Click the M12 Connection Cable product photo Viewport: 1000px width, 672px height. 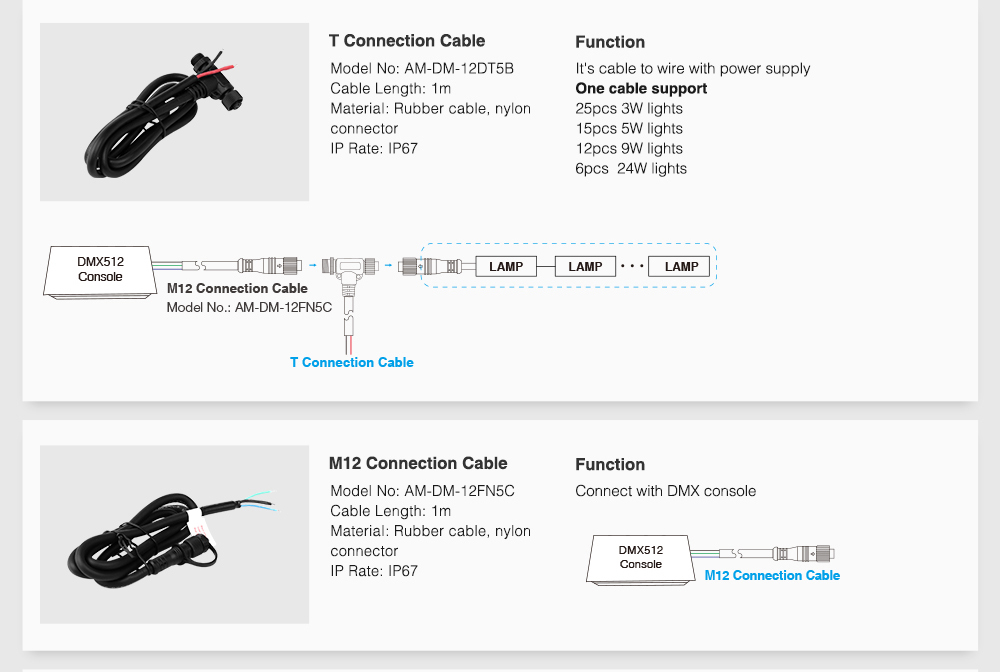tap(174, 534)
